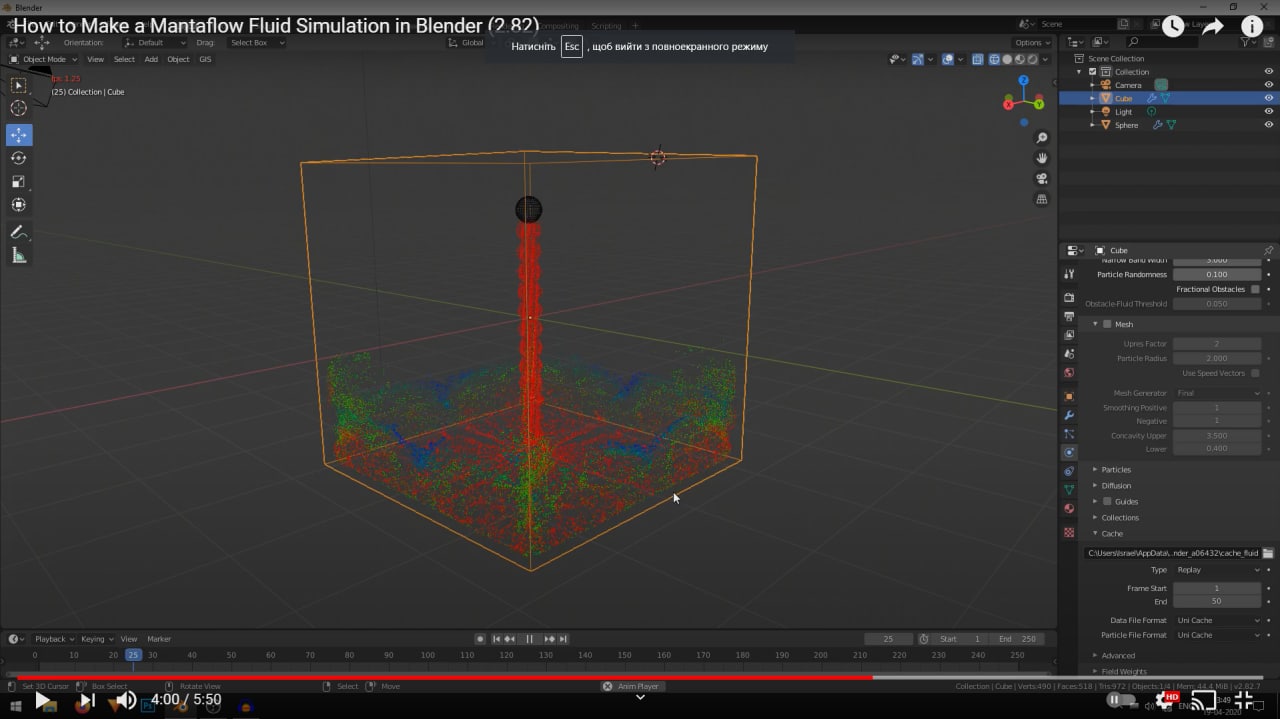Toggle camera view icon in viewport
The image size is (1280, 719).
(1042, 179)
